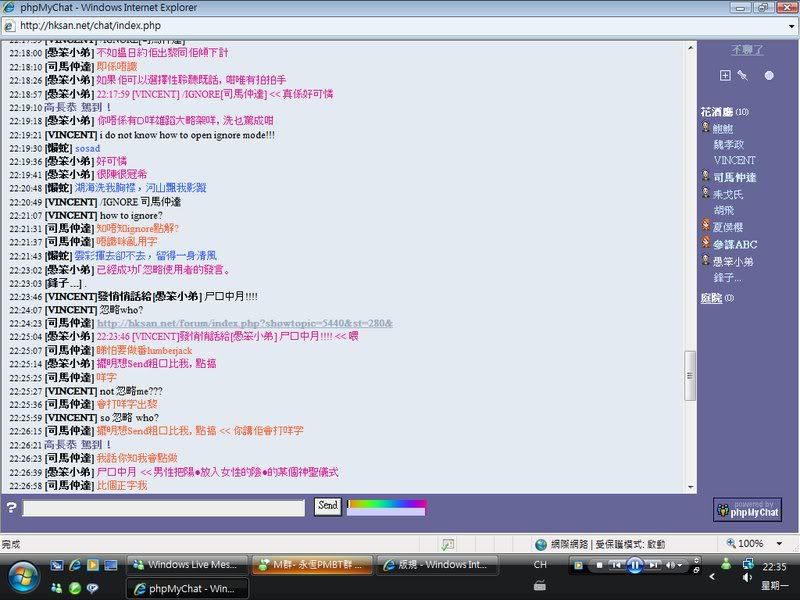800x600 pixels.
Task: Click the help question mark icon
Action: 11,507
